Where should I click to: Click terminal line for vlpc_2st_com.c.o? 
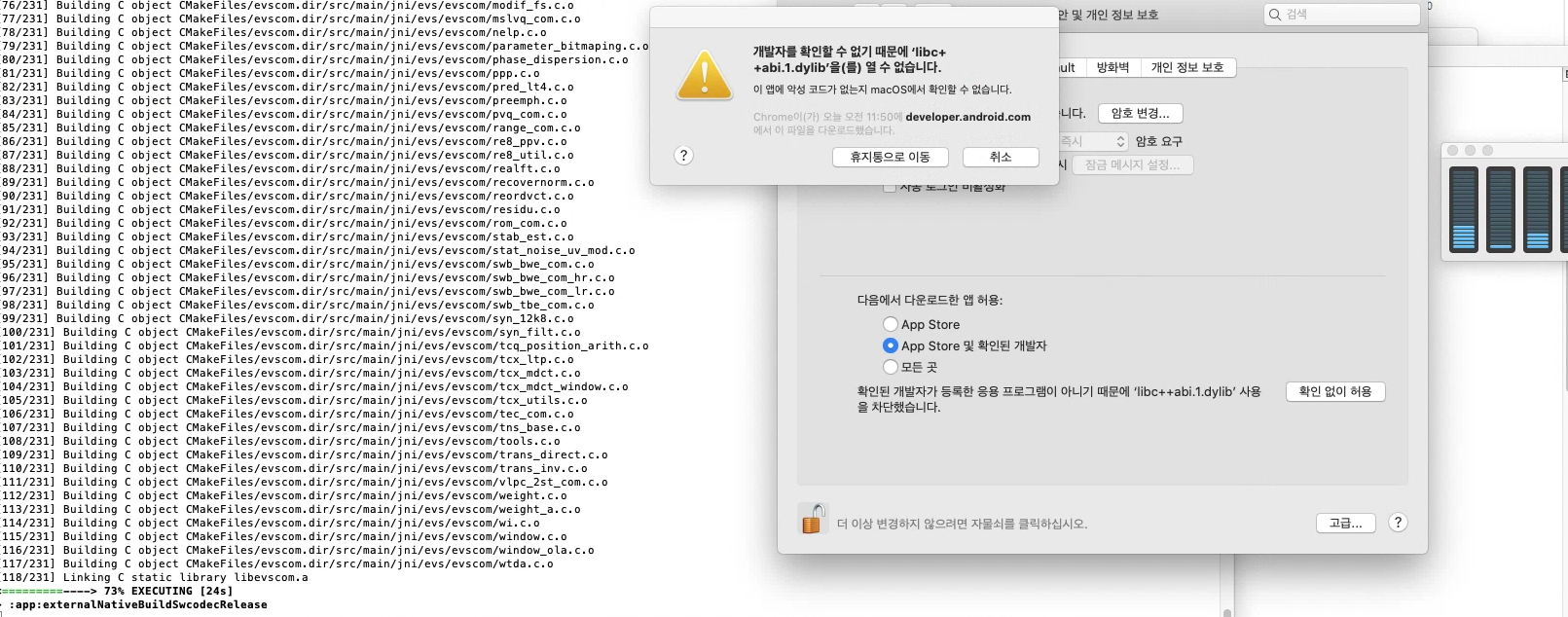[x=305, y=482]
